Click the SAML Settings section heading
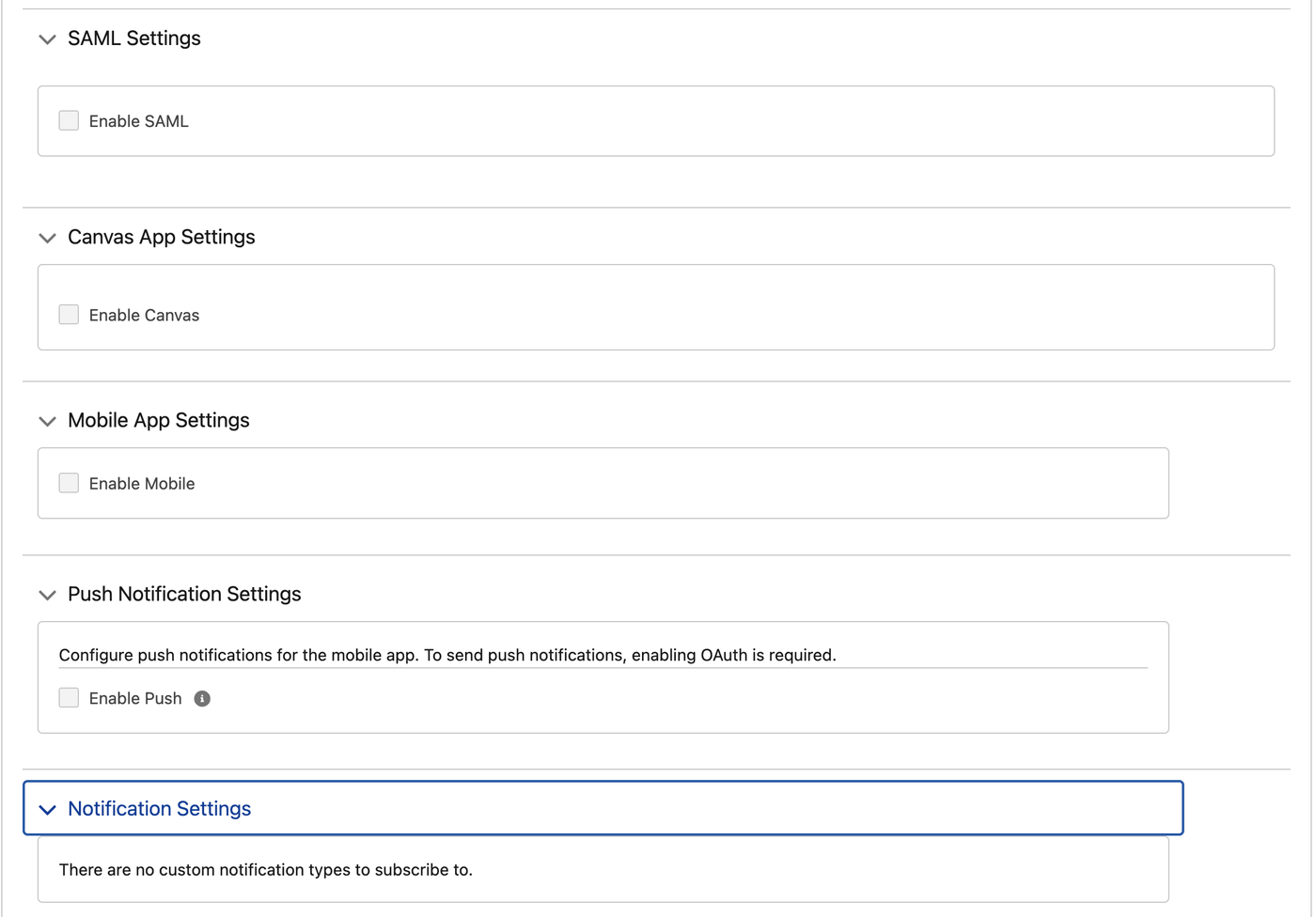The image size is (1316, 917). tap(134, 39)
